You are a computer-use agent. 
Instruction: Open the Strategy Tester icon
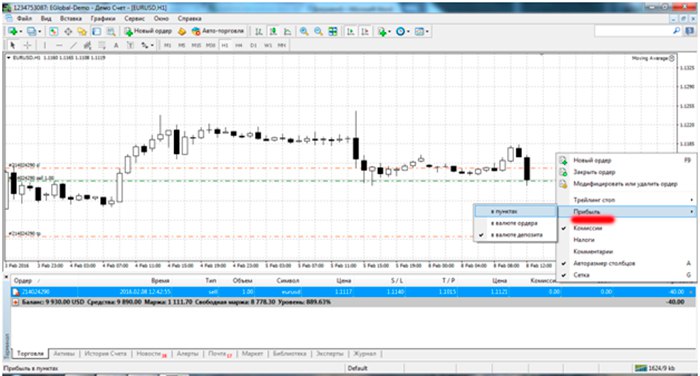pos(111,31)
